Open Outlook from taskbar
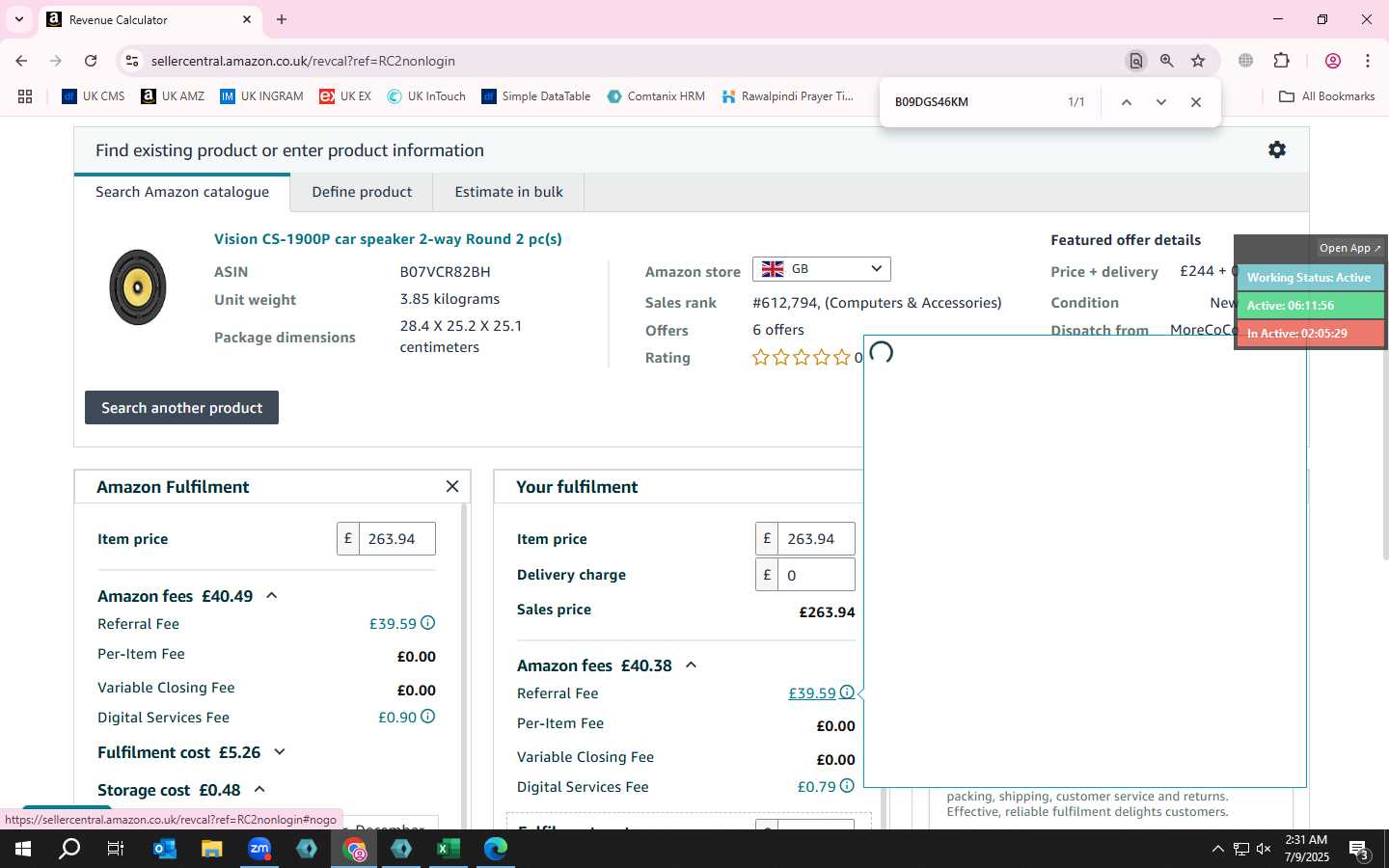 pyautogui.click(x=165, y=849)
